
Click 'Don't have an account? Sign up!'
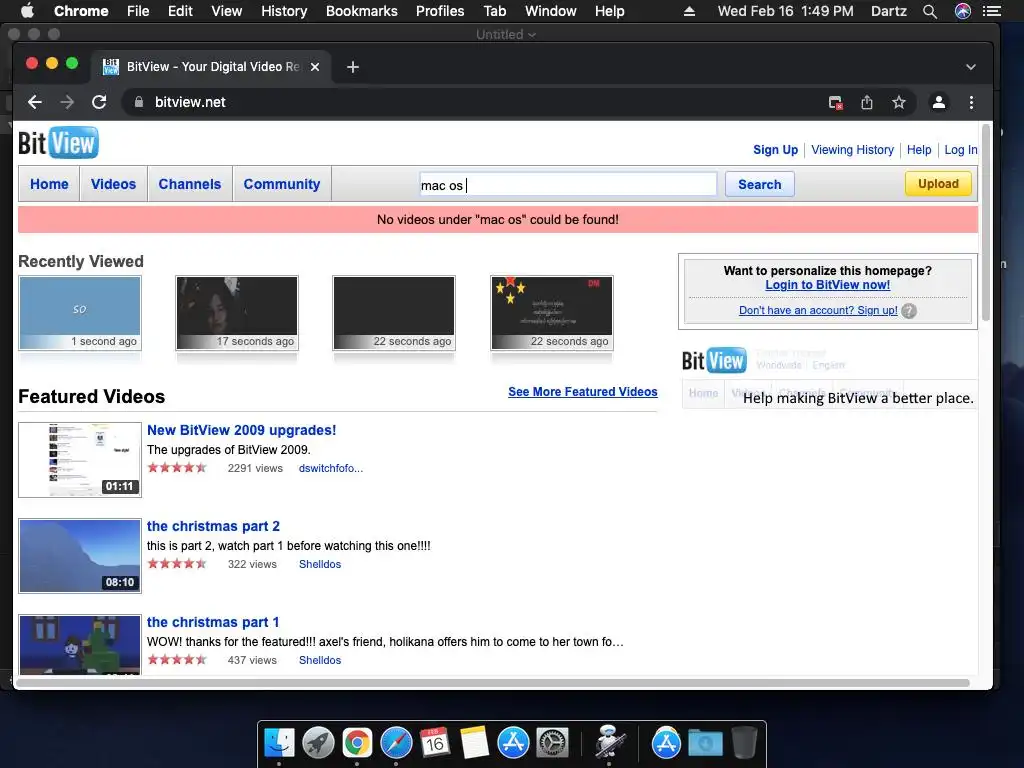[818, 310]
